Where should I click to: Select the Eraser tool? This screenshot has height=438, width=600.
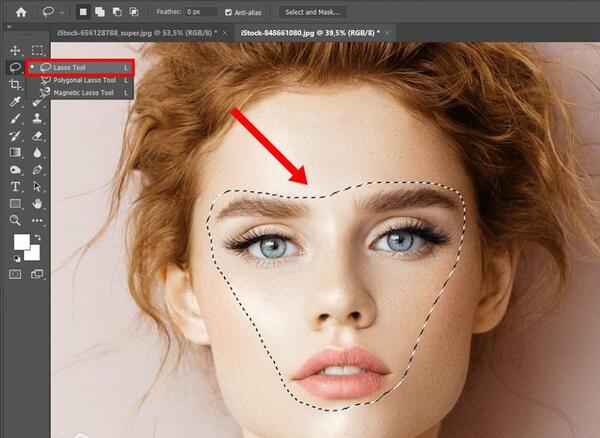[37, 136]
